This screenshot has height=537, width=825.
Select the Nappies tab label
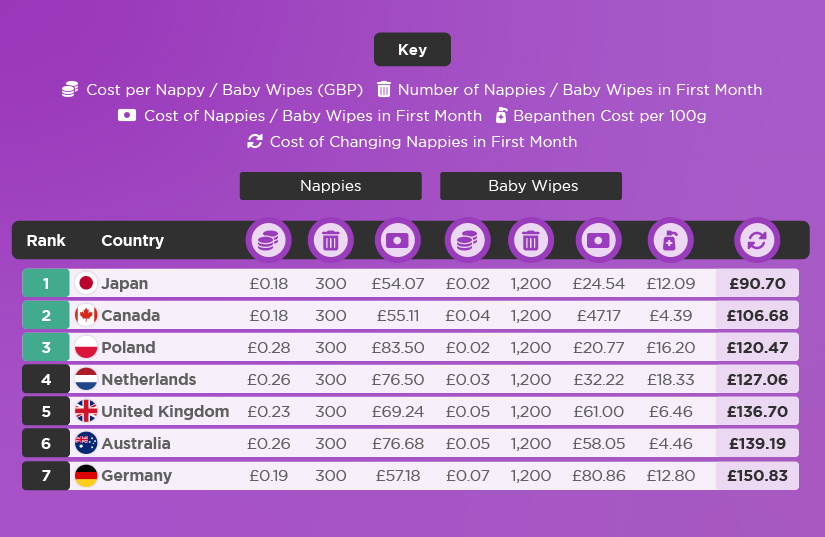(330, 186)
